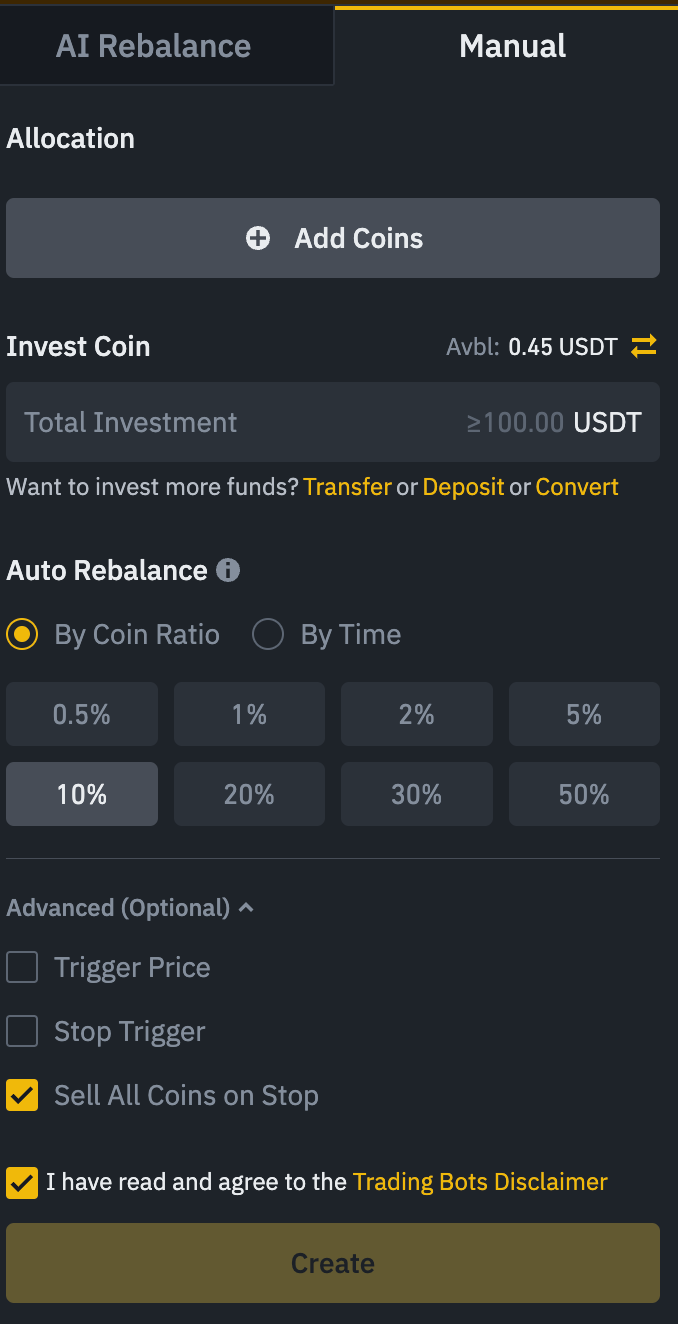Viewport: 678px width, 1324px height.
Task: Click the yellow transfer arrows next to Avbl balance
Action: click(645, 347)
